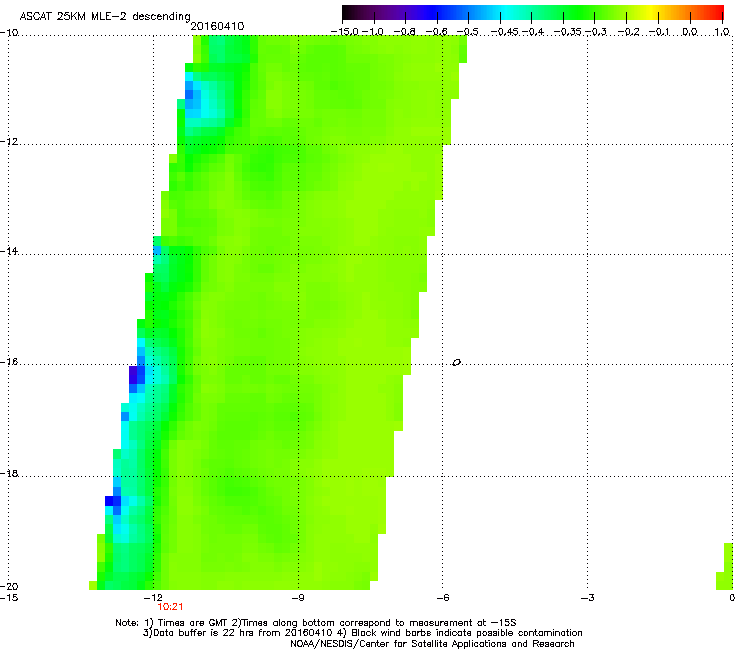The height and width of the screenshot is (650, 740).
Task: Click the black end of the colorbar
Action: pos(349,13)
